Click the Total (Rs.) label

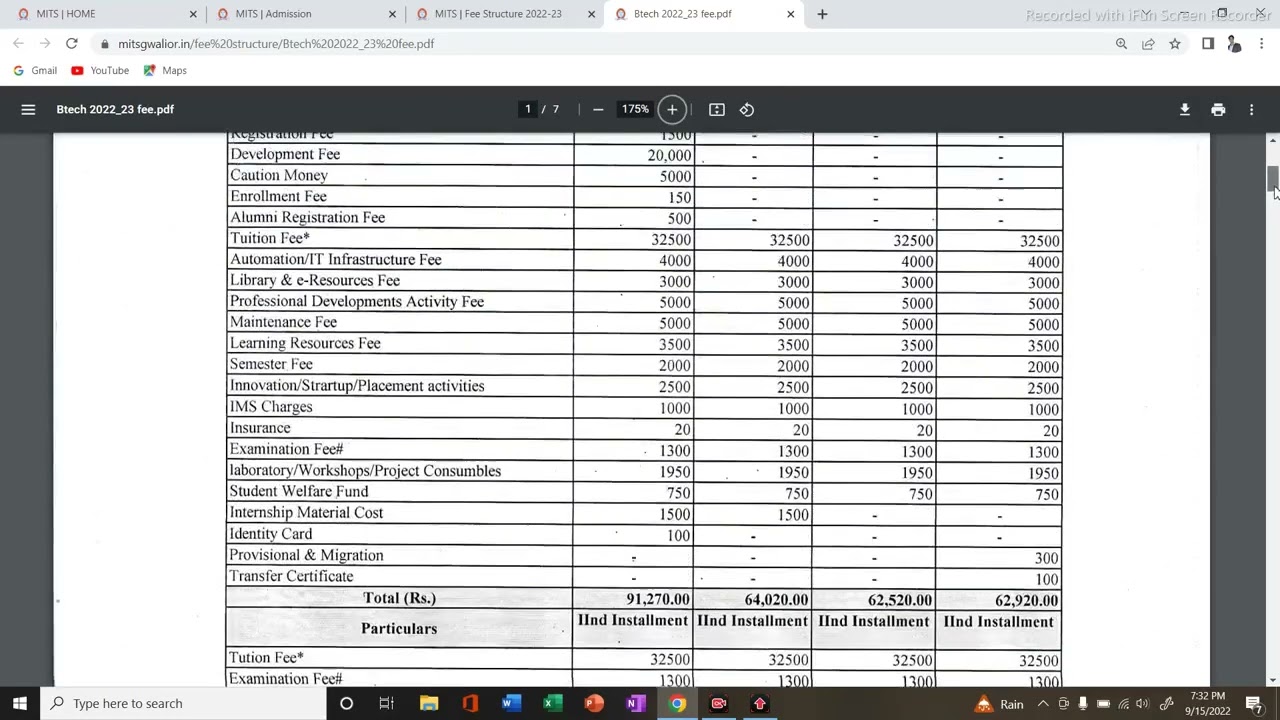399,598
